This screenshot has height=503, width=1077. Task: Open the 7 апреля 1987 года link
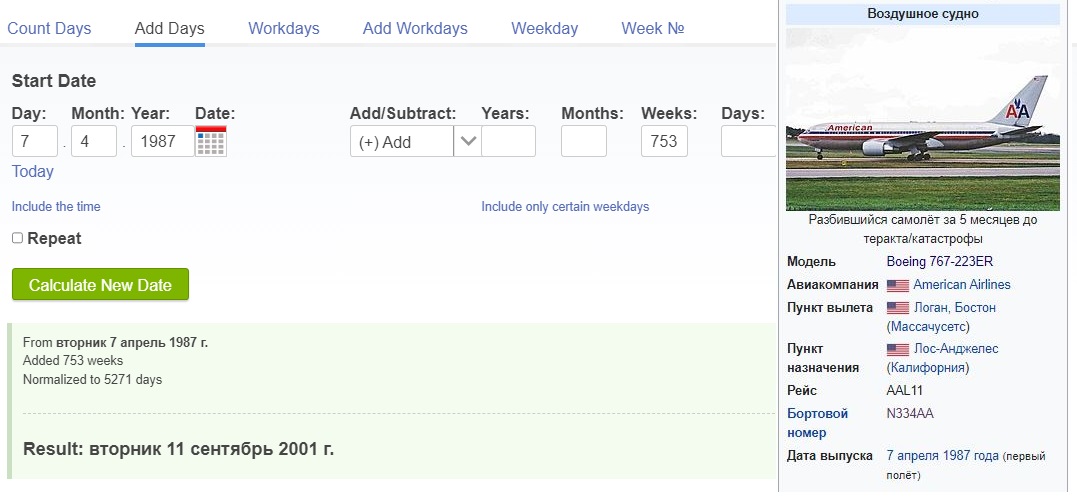click(942, 456)
